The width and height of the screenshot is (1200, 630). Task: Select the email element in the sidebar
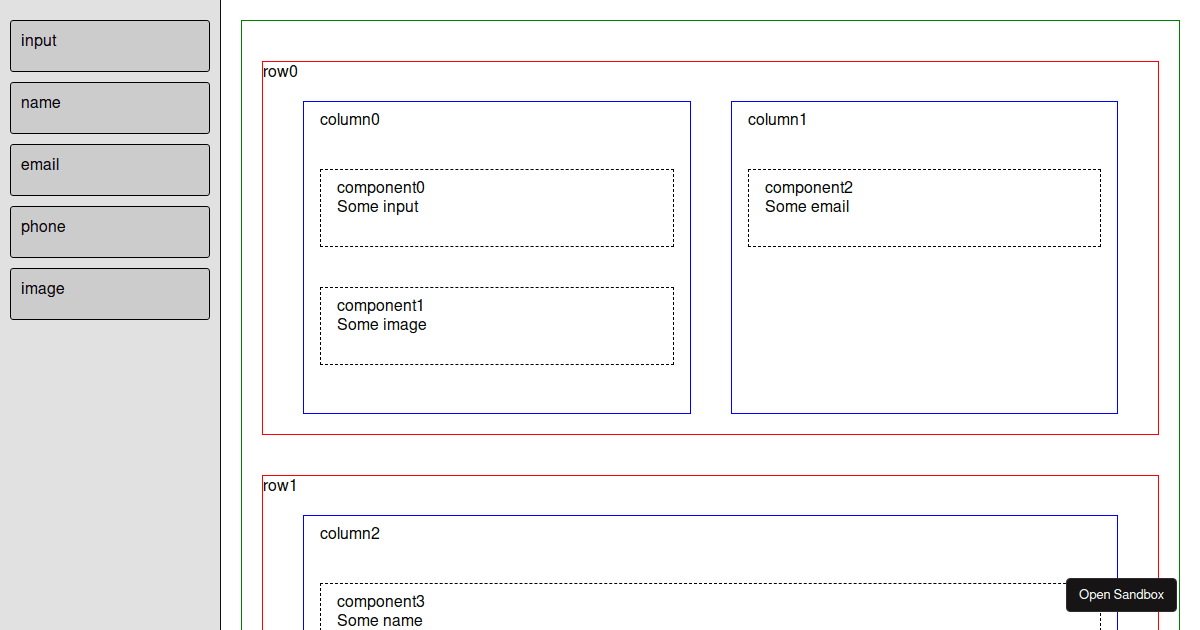pyautogui.click(x=109, y=169)
